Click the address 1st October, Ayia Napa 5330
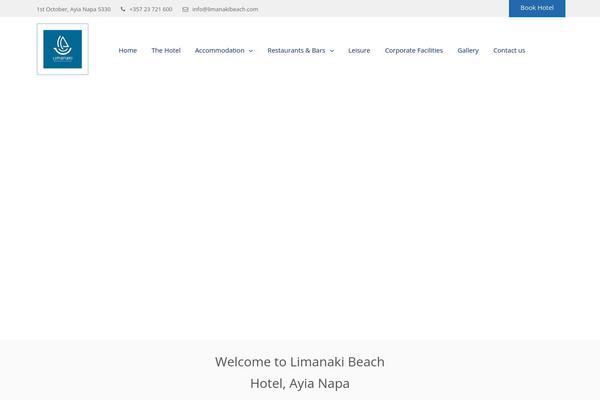This screenshot has height=400, width=600. (74, 9)
